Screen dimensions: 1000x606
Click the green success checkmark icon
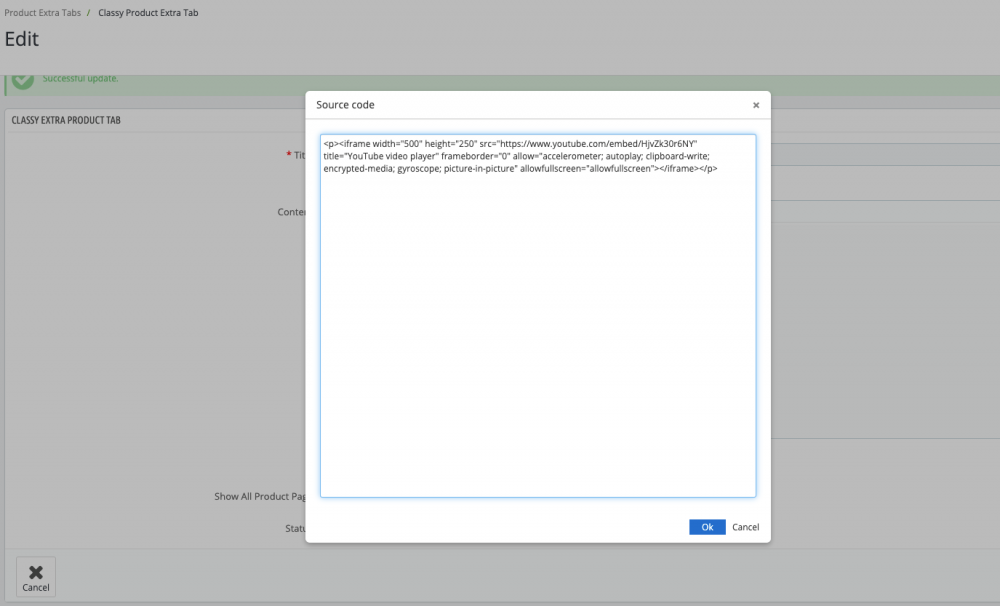27,75
